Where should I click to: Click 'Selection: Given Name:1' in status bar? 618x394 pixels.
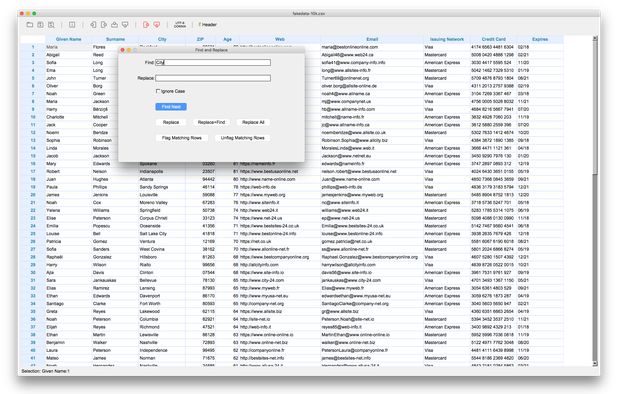coord(45,371)
